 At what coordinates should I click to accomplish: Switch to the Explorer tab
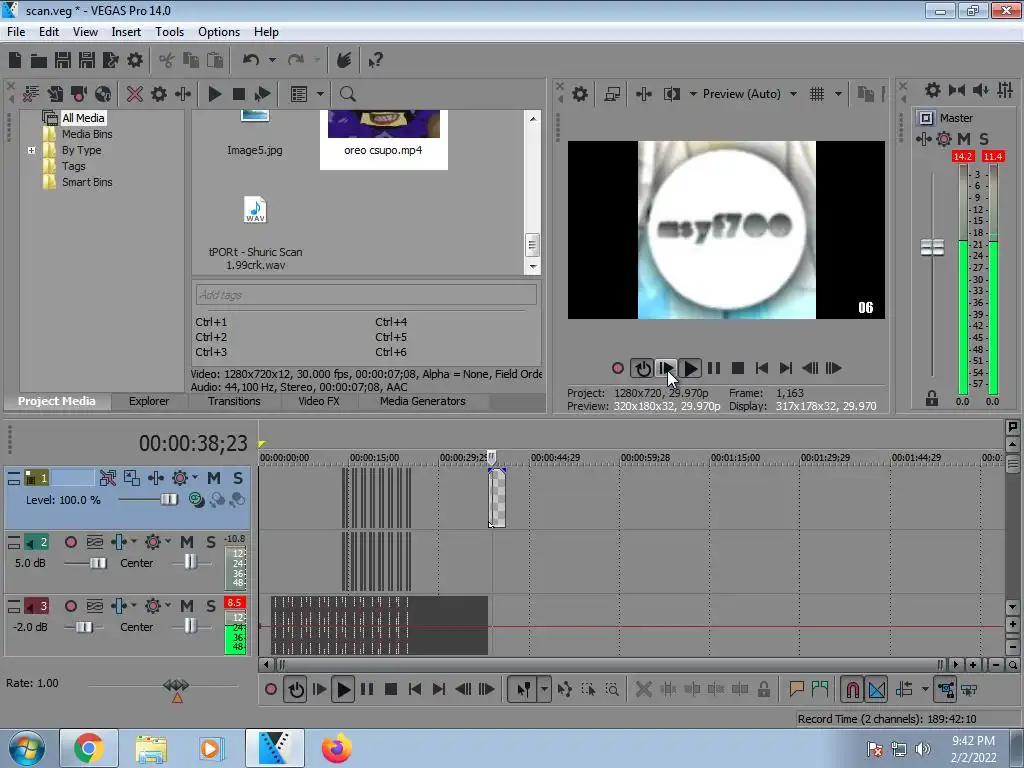pos(149,402)
